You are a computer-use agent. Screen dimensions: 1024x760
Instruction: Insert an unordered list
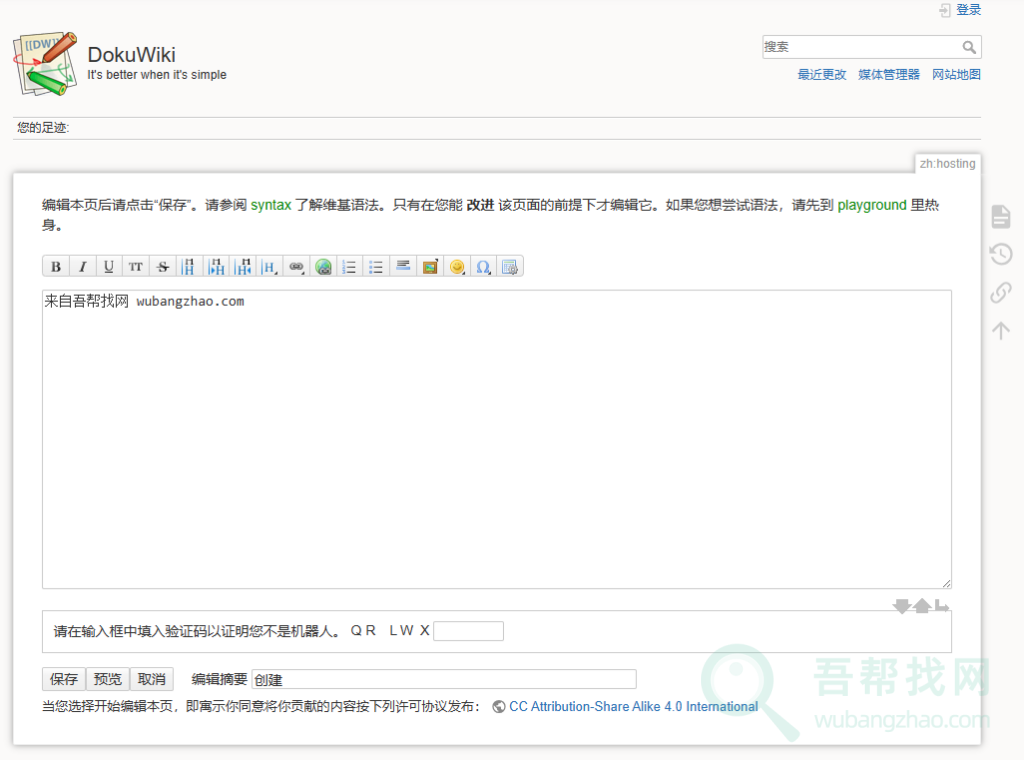click(375, 266)
